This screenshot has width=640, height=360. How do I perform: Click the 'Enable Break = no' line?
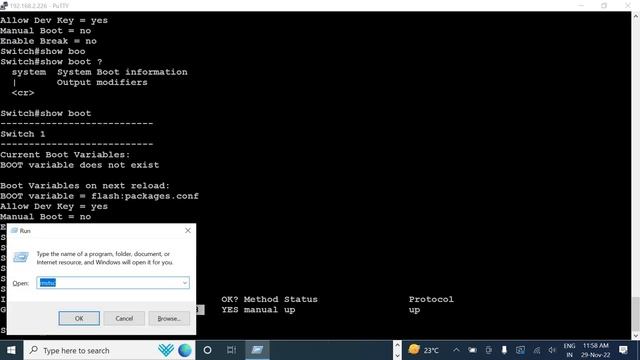pyautogui.click(x=48, y=41)
